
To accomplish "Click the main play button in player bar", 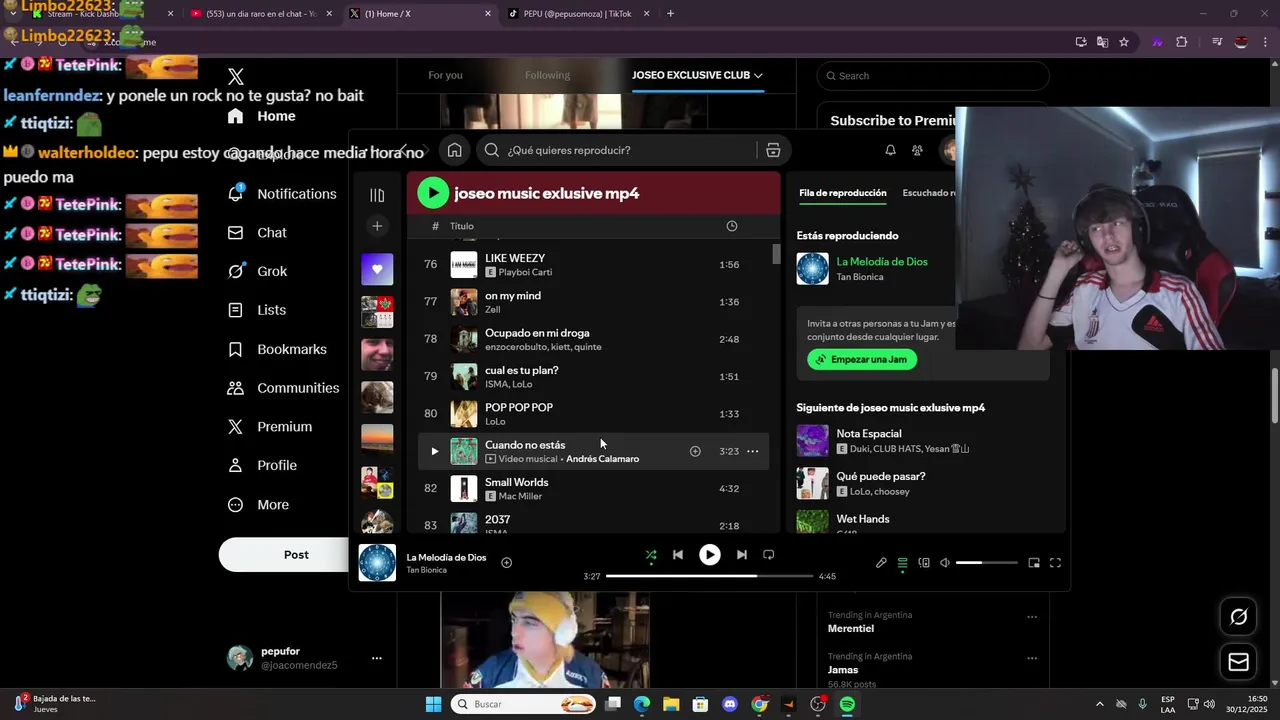I will (x=709, y=555).
